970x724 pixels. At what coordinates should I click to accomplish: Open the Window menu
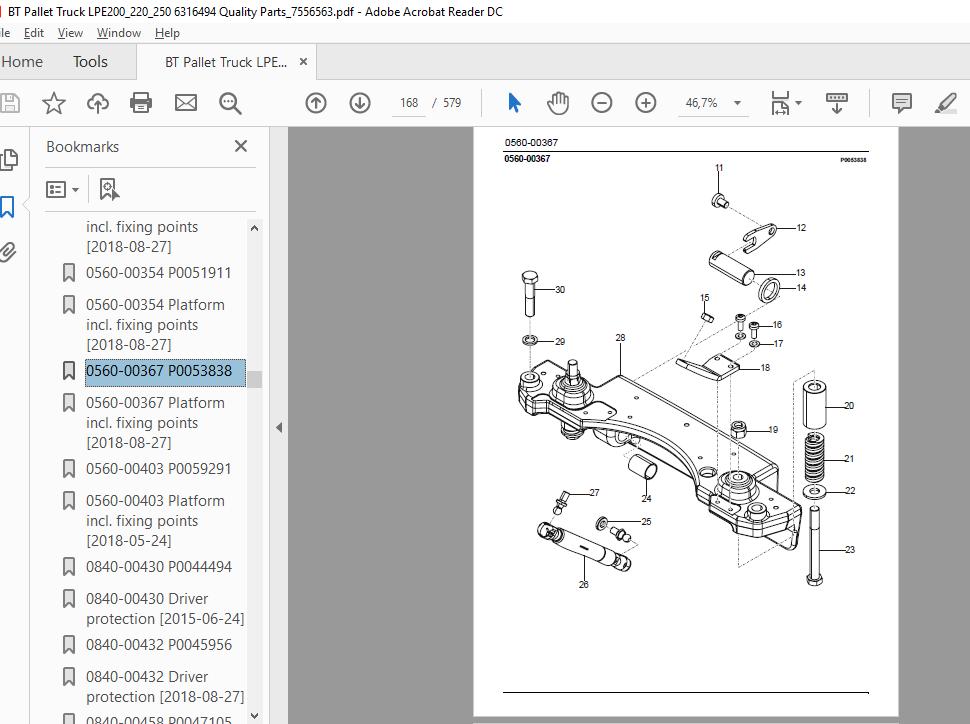pos(119,33)
